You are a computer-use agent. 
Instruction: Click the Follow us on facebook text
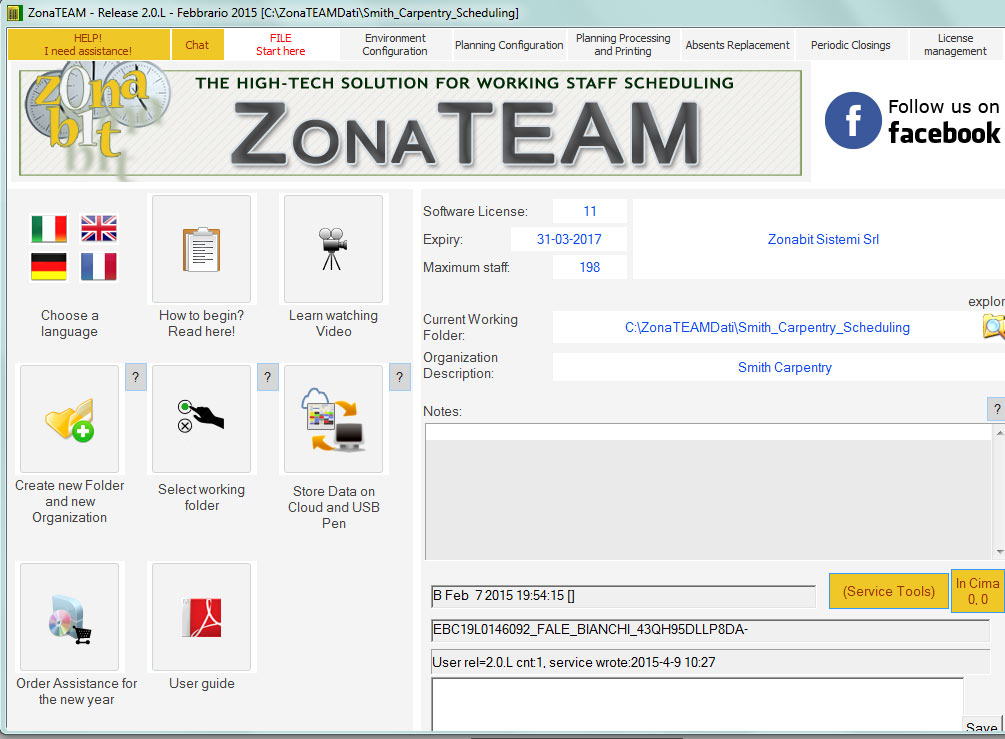point(943,120)
